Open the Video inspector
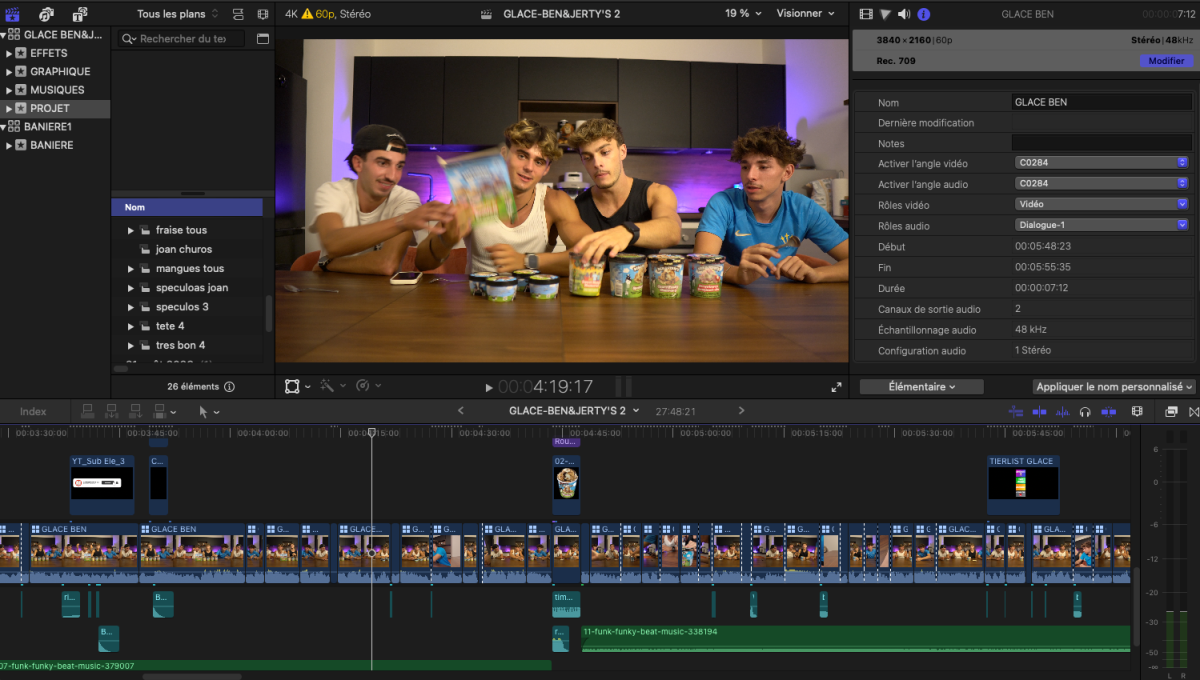The height and width of the screenshot is (680, 1200). pos(866,14)
